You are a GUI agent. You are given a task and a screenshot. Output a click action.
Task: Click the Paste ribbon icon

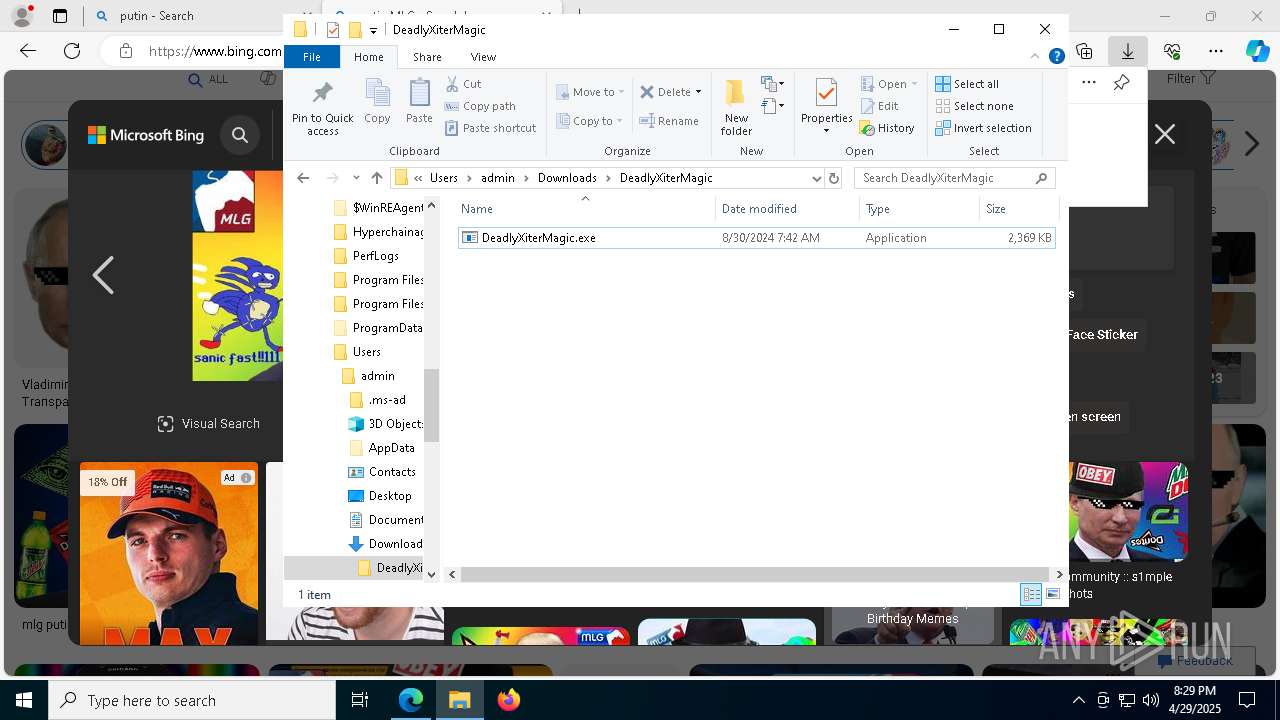[x=419, y=102]
